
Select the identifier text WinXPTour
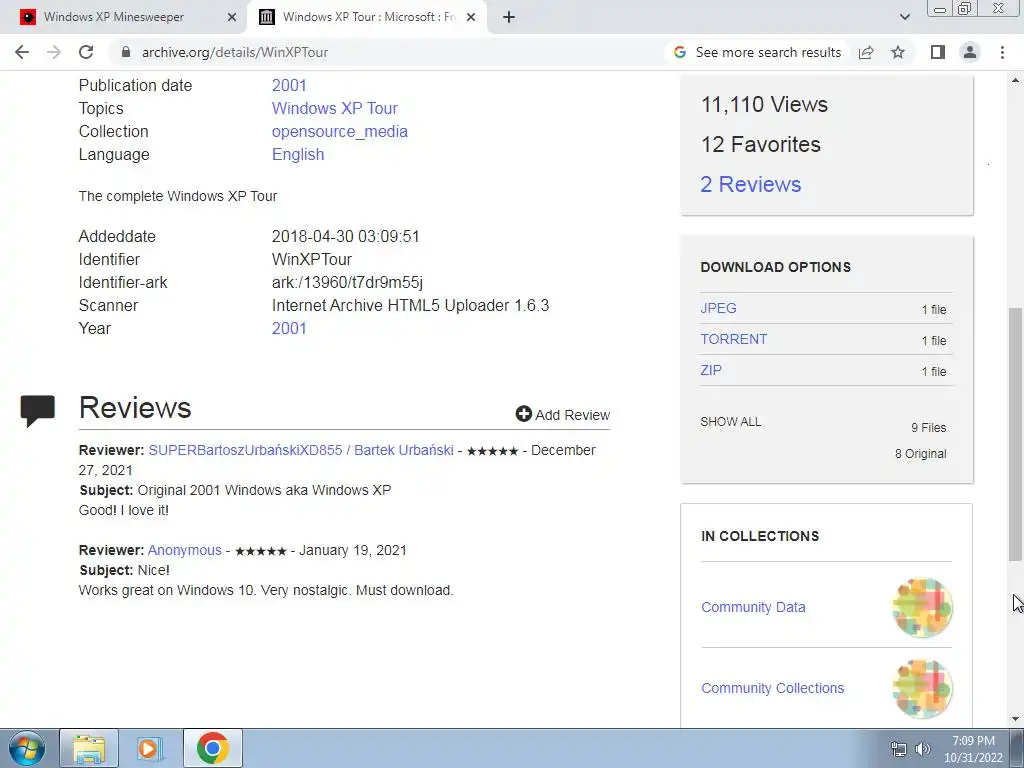coord(312,259)
